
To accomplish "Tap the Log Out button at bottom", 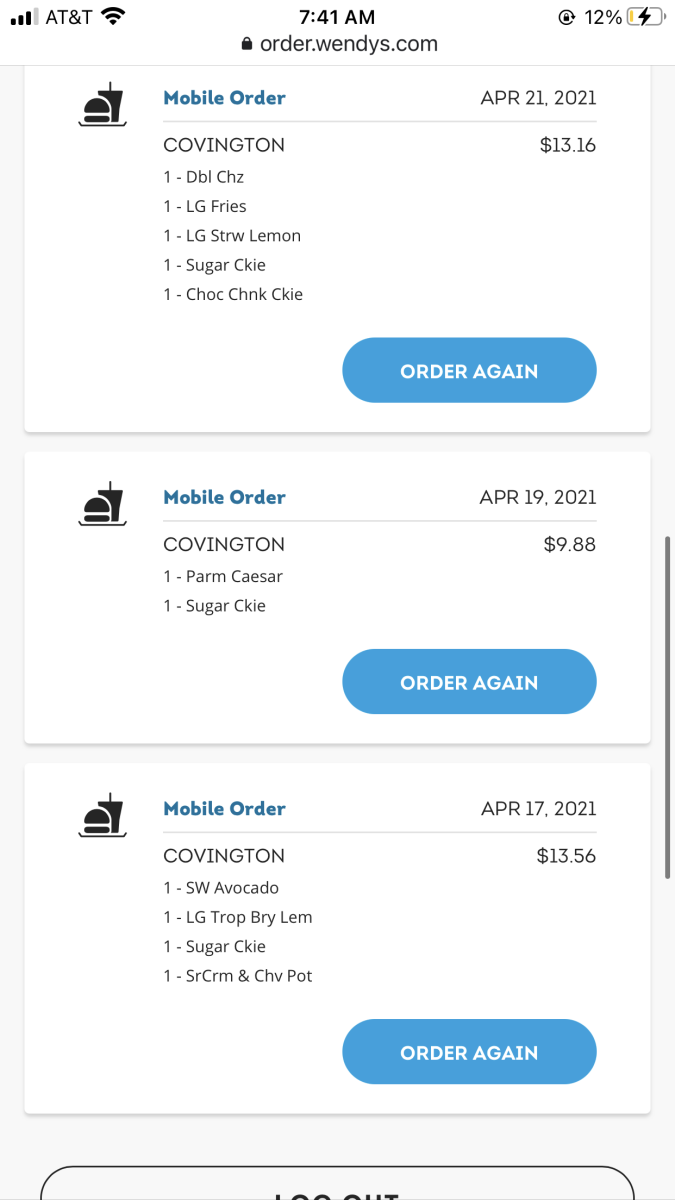I will pyautogui.click(x=337, y=1187).
